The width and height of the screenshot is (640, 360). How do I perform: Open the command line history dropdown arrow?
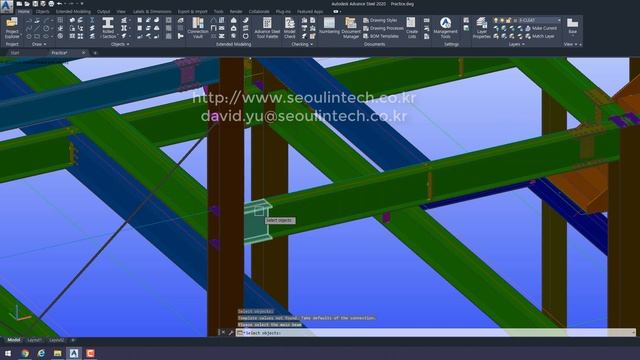click(x=633, y=333)
